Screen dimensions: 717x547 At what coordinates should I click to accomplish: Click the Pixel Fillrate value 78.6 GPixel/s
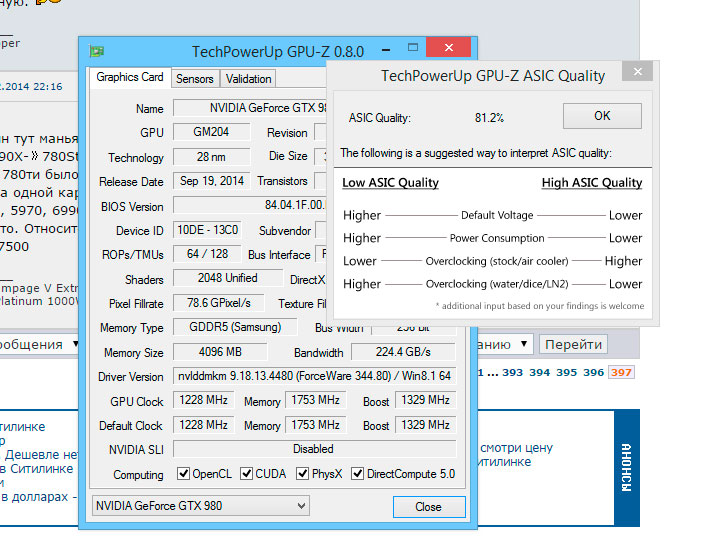pos(219,303)
